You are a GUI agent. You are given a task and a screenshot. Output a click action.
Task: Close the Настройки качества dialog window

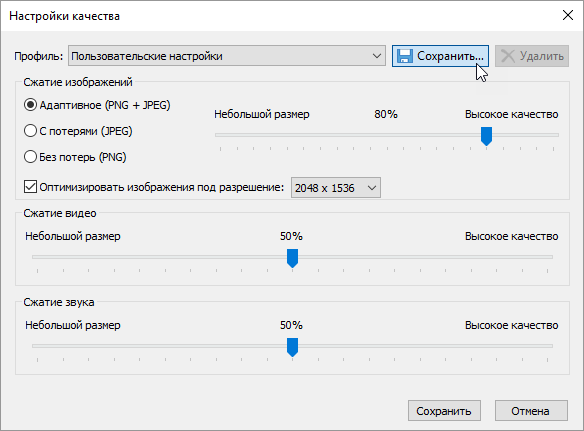pos(568,16)
